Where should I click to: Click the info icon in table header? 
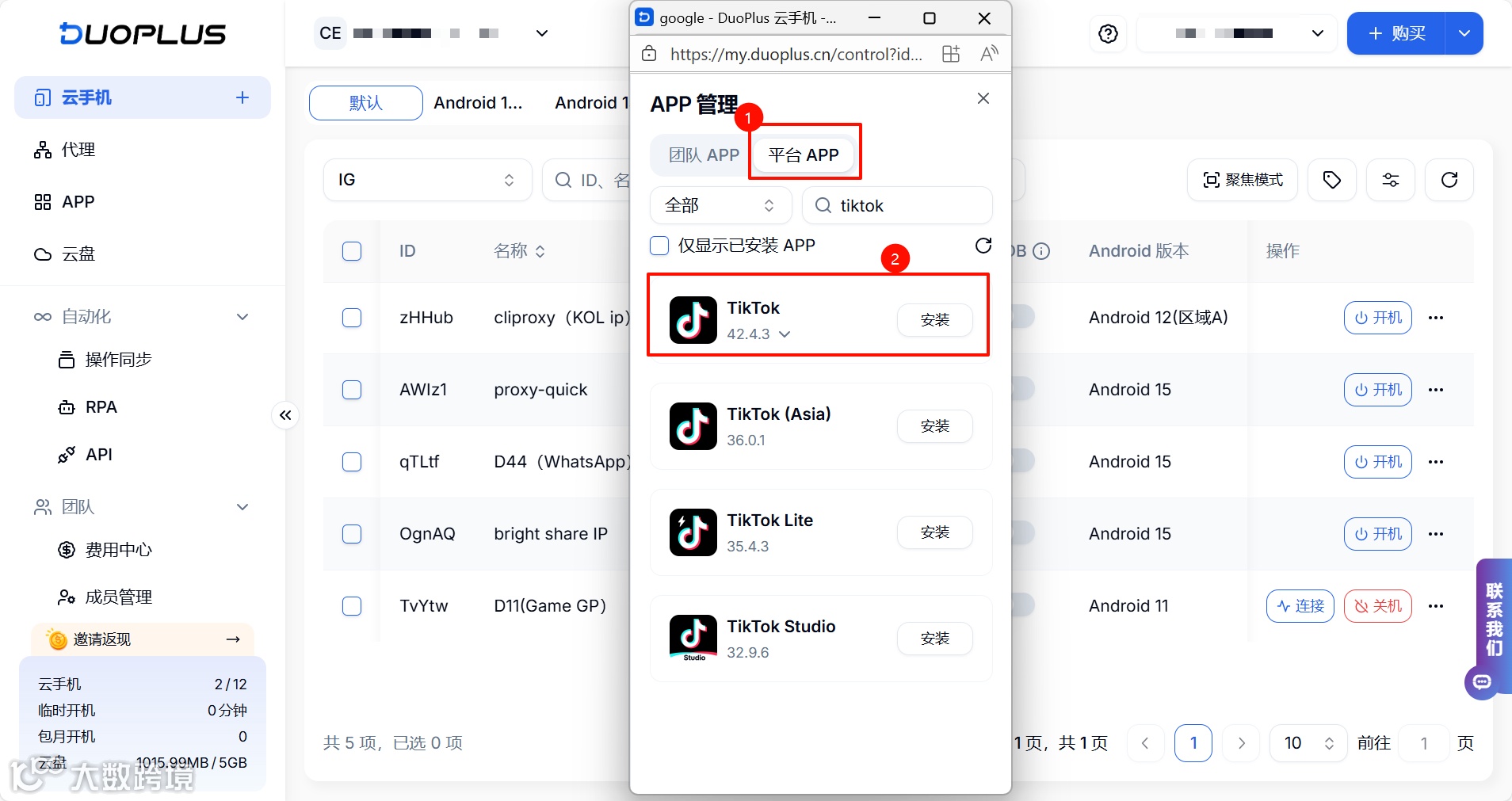point(1041,251)
